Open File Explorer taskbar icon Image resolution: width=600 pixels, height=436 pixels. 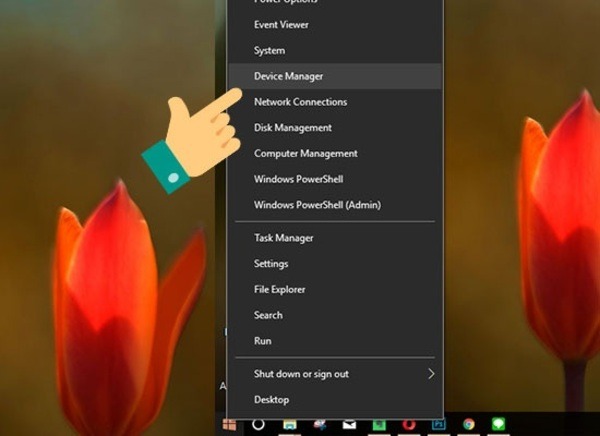pos(290,424)
